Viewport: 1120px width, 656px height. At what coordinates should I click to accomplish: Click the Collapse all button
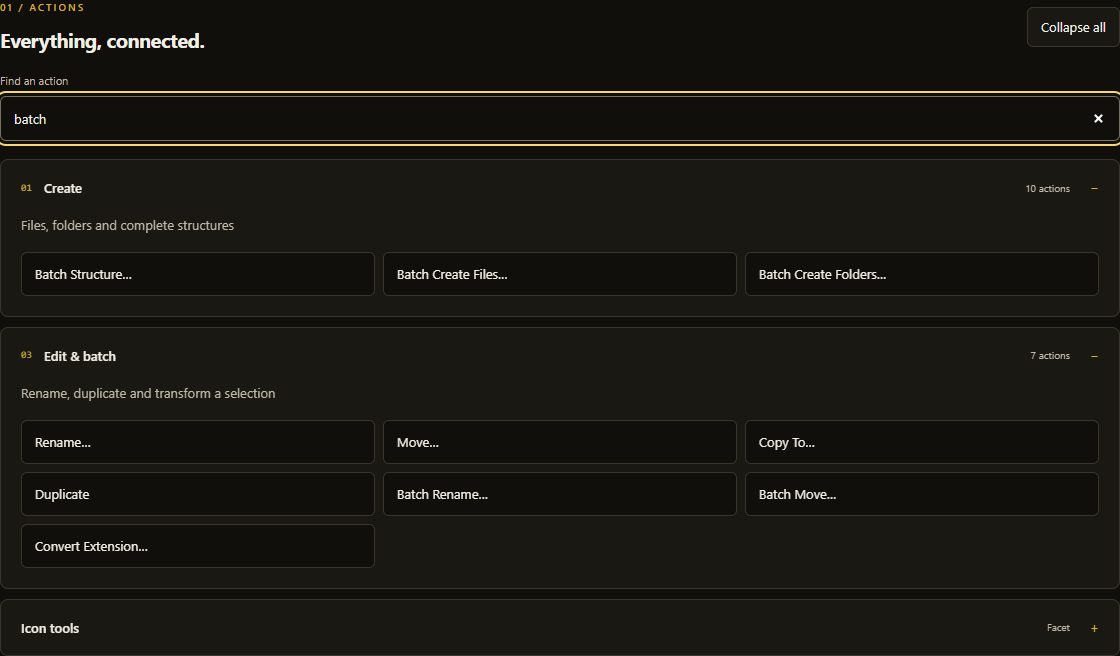coord(1073,27)
